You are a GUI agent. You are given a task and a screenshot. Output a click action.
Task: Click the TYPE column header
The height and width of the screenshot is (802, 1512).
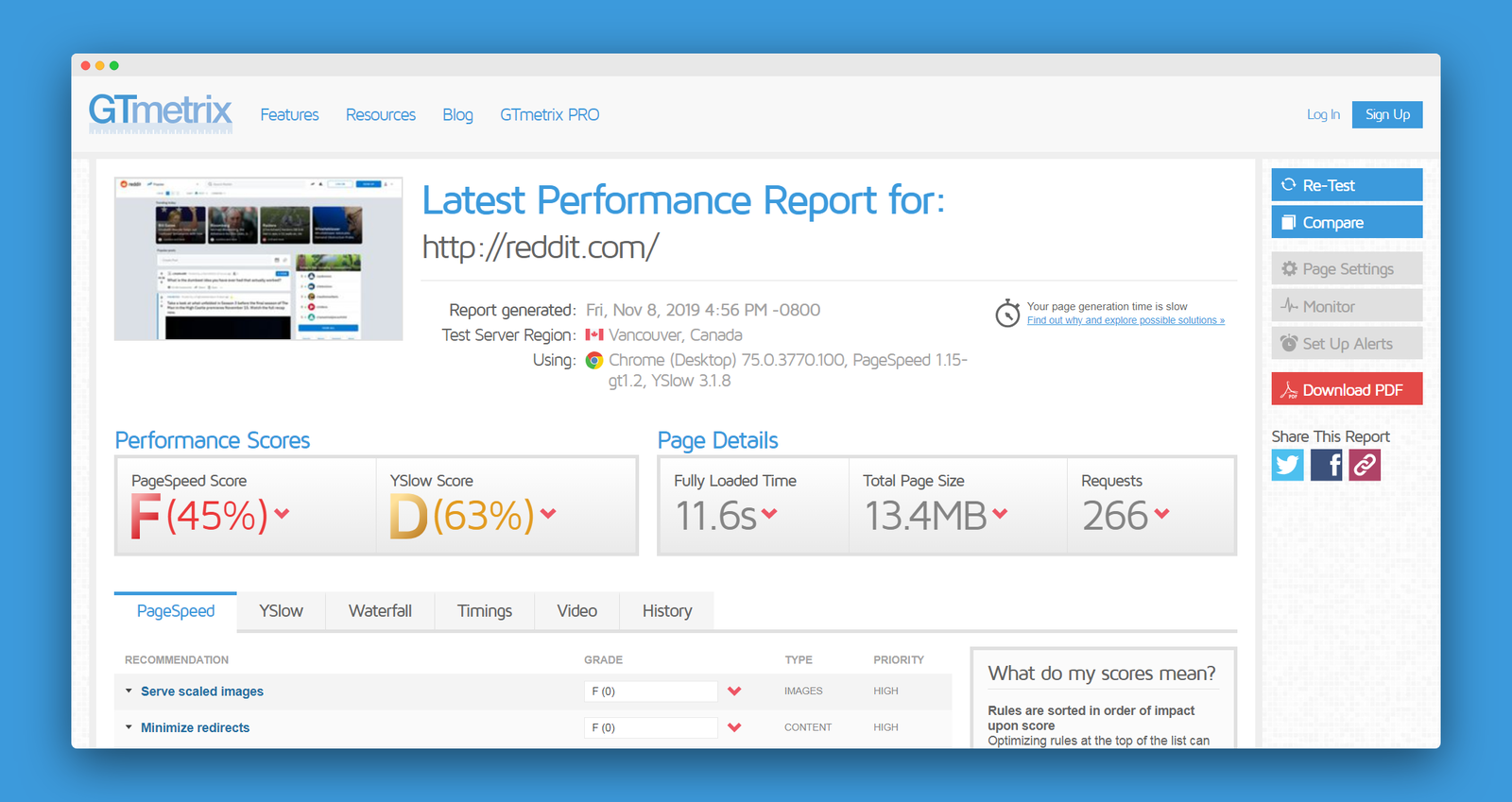[799, 660]
